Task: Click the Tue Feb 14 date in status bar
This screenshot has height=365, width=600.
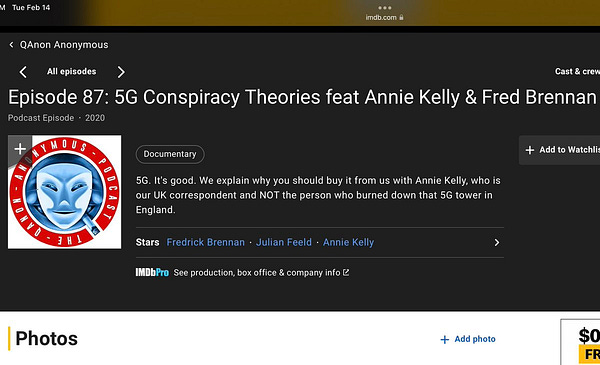Action: (31, 8)
